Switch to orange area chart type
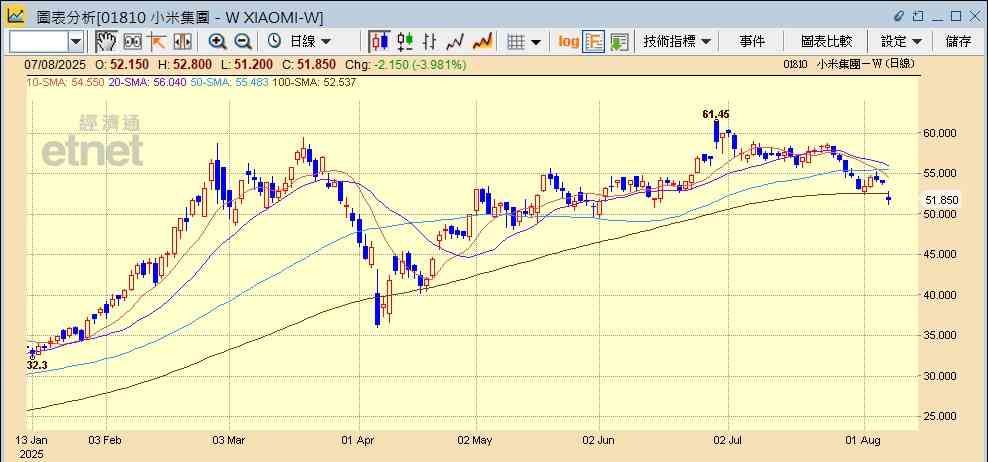The image size is (988, 462). pos(482,42)
